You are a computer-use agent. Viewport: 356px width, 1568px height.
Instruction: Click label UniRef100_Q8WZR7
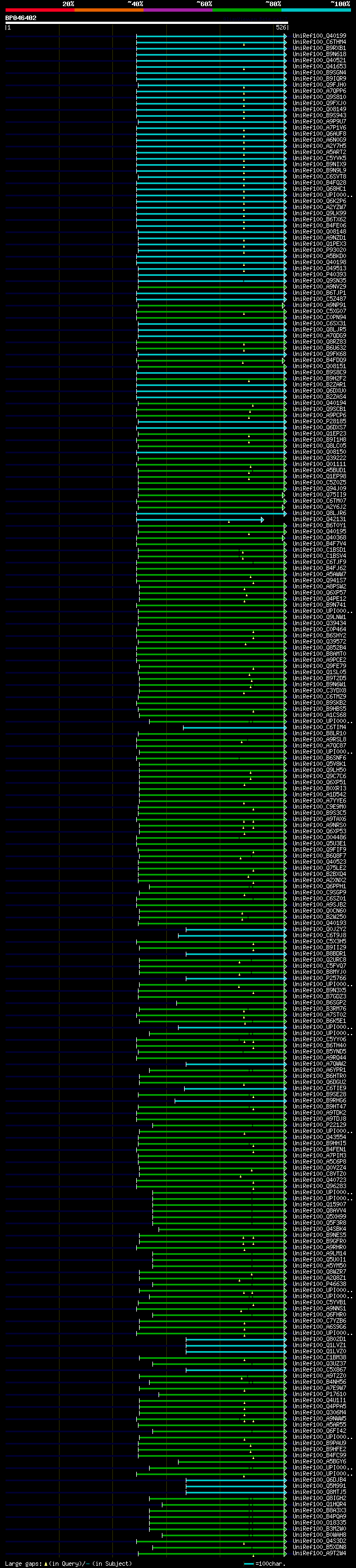319,1272
